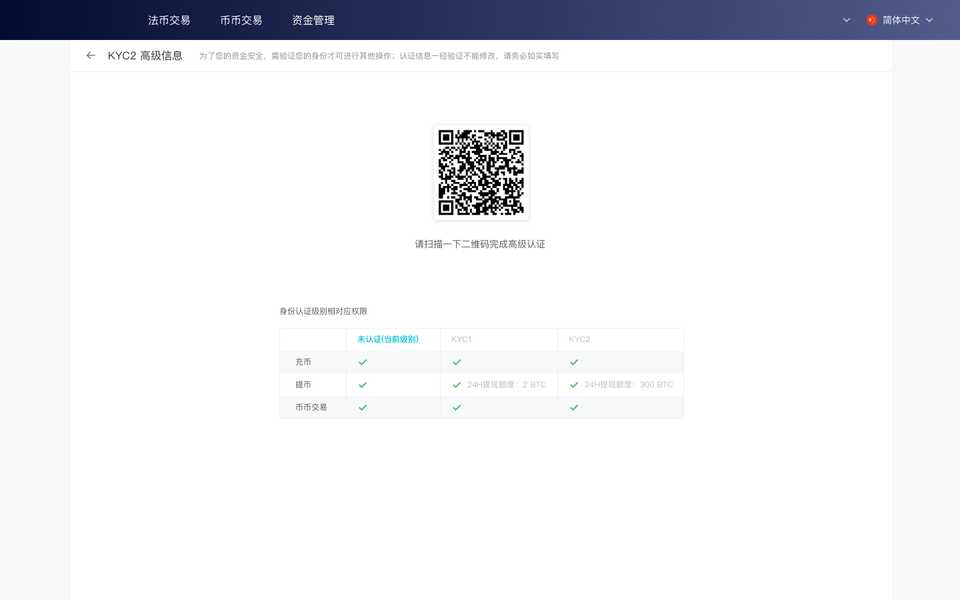
Task: Click the 请扫描一下二维码完成高级认证 text
Action: coord(480,244)
